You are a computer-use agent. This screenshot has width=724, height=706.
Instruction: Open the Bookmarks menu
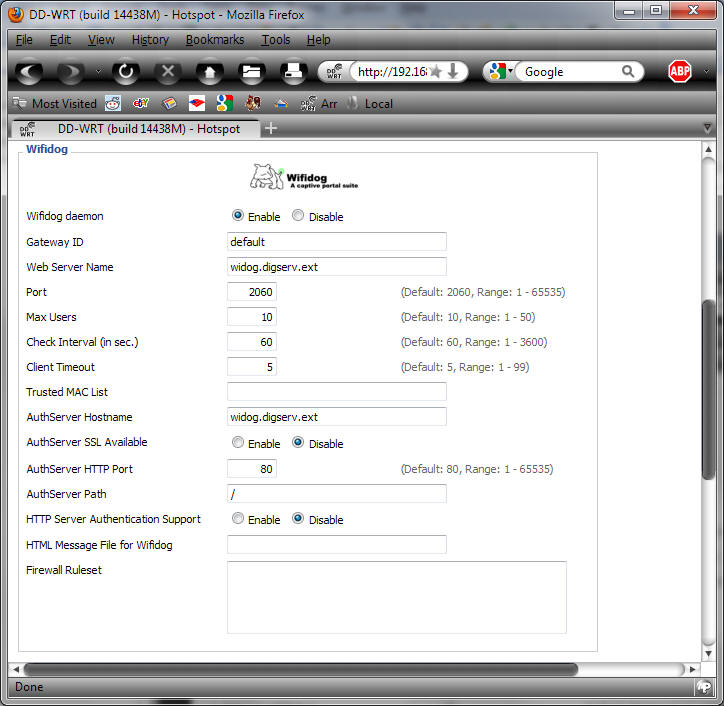pyautogui.click(x=215, y=40)
